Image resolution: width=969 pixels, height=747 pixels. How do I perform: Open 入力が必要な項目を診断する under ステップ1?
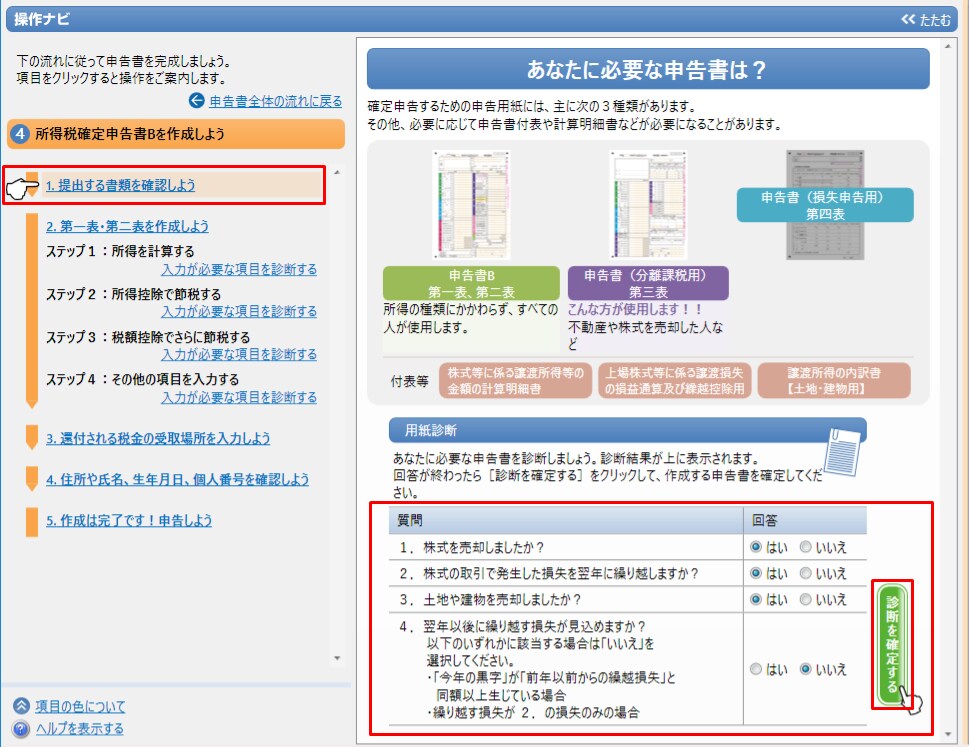(x=239, y=269)
